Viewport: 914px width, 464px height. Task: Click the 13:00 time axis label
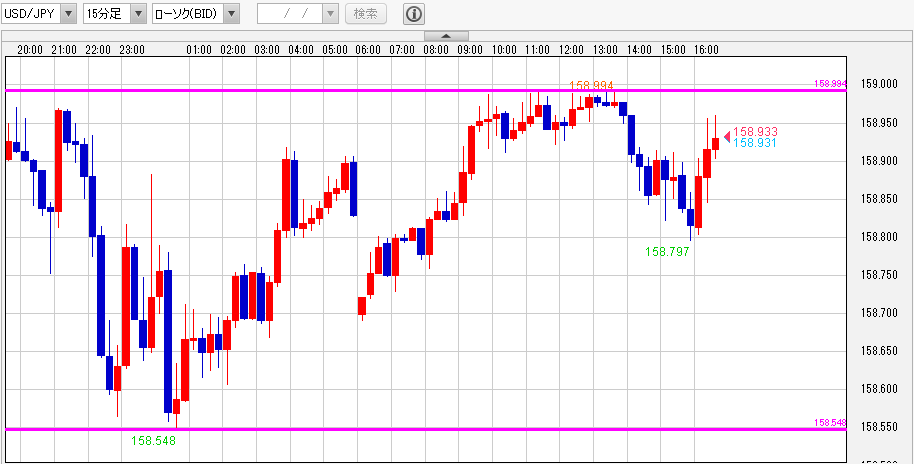coord(605,50)
